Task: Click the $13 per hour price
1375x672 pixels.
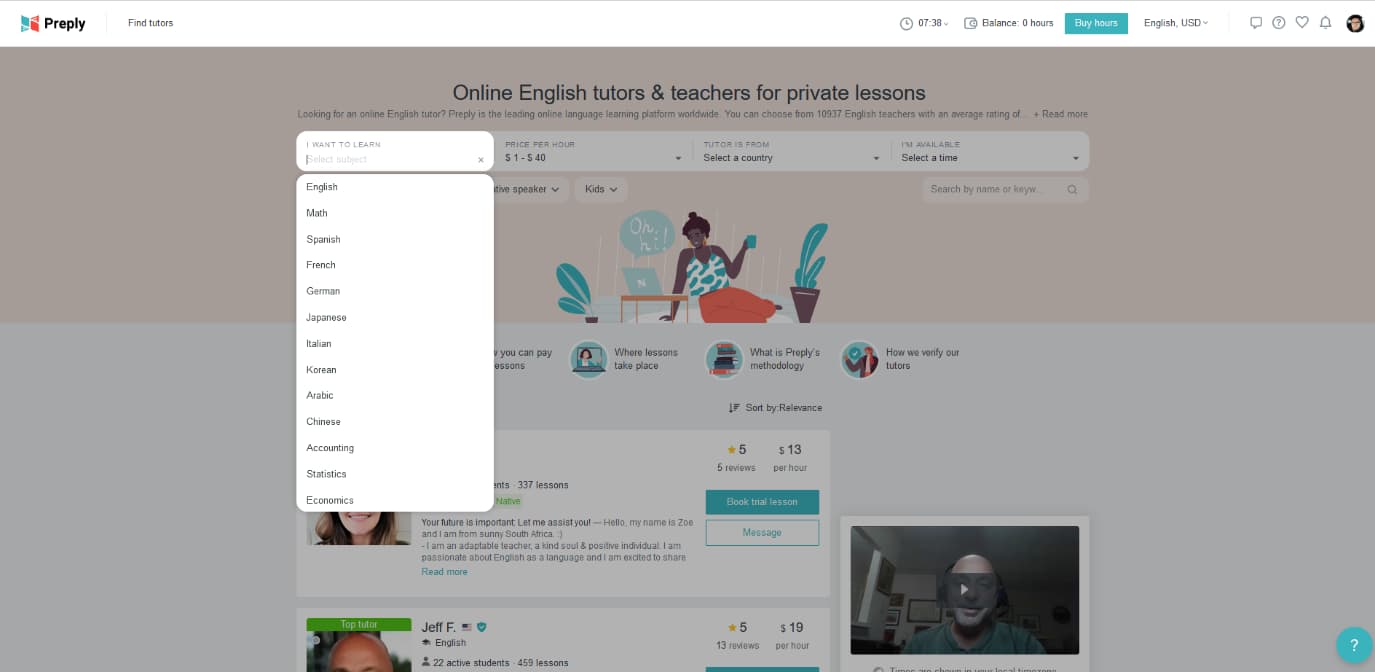Action: [790, 457]
